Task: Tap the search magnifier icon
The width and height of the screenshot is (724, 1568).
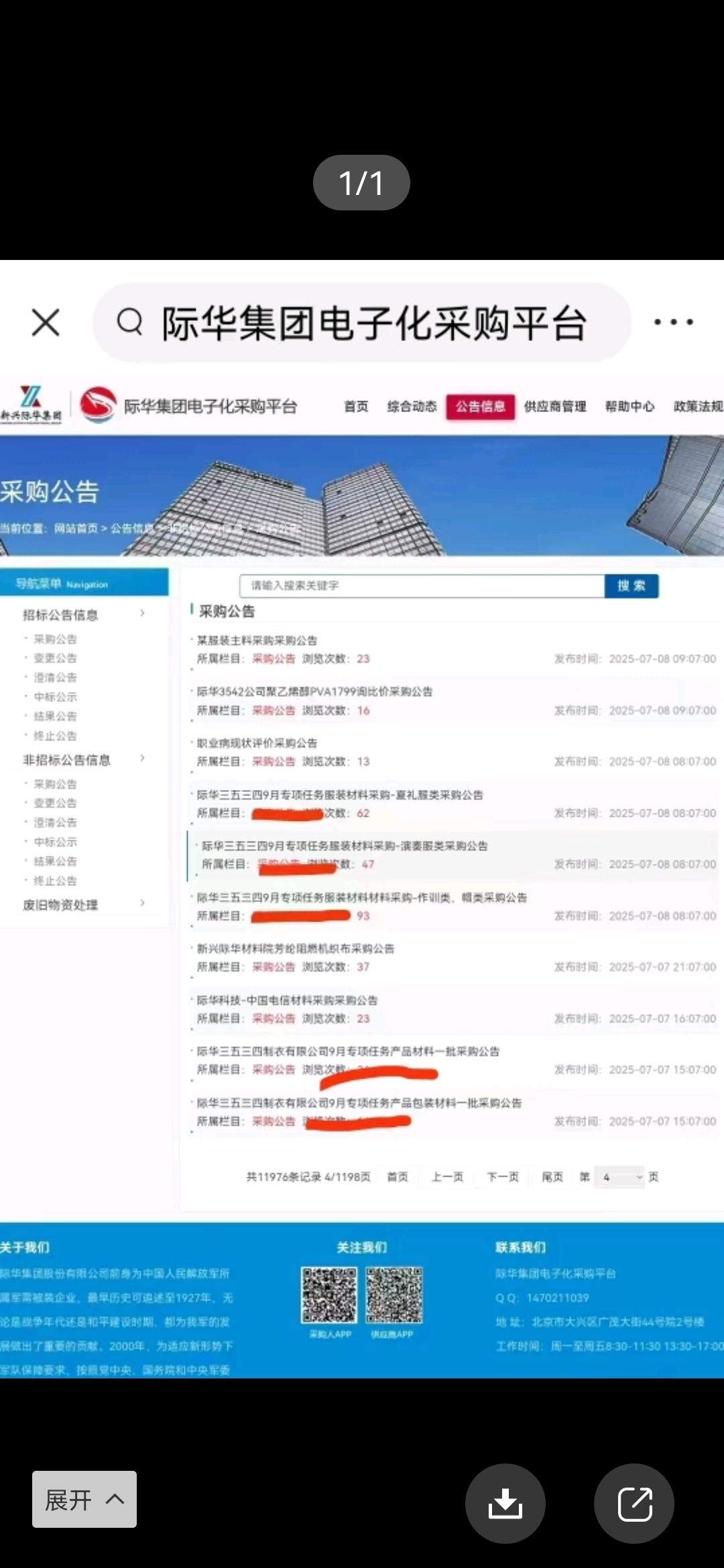Action: pyautogui.click(x=129, y=322)
